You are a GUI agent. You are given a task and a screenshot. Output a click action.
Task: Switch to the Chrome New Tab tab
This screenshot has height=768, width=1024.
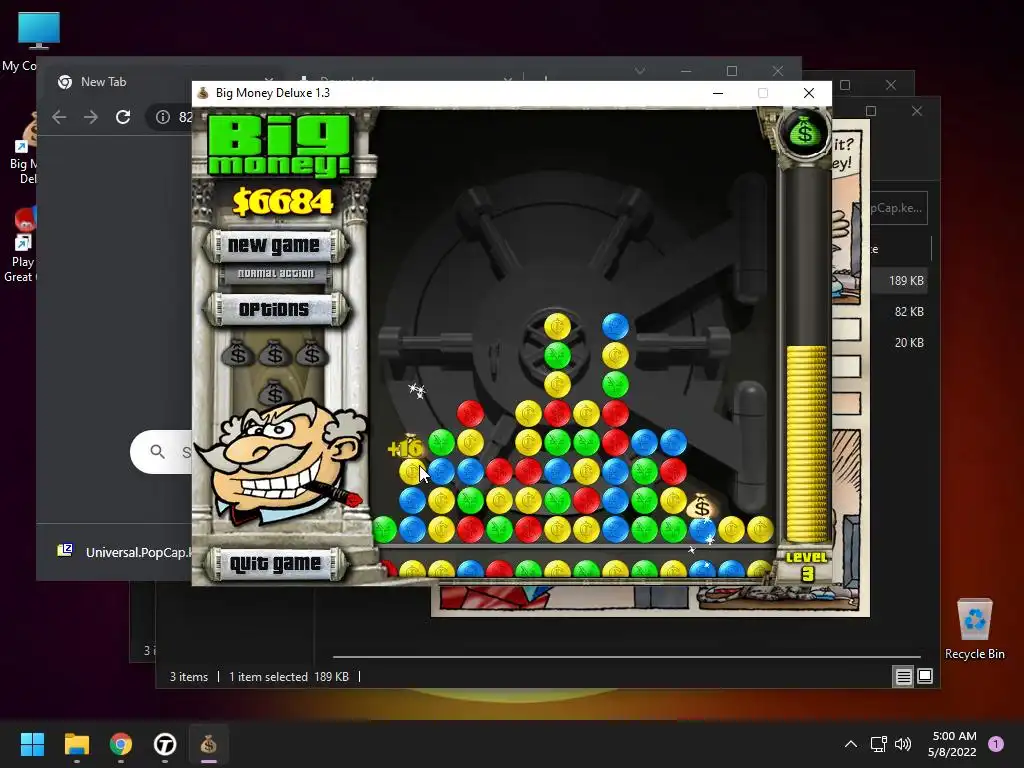click(104, 82)
